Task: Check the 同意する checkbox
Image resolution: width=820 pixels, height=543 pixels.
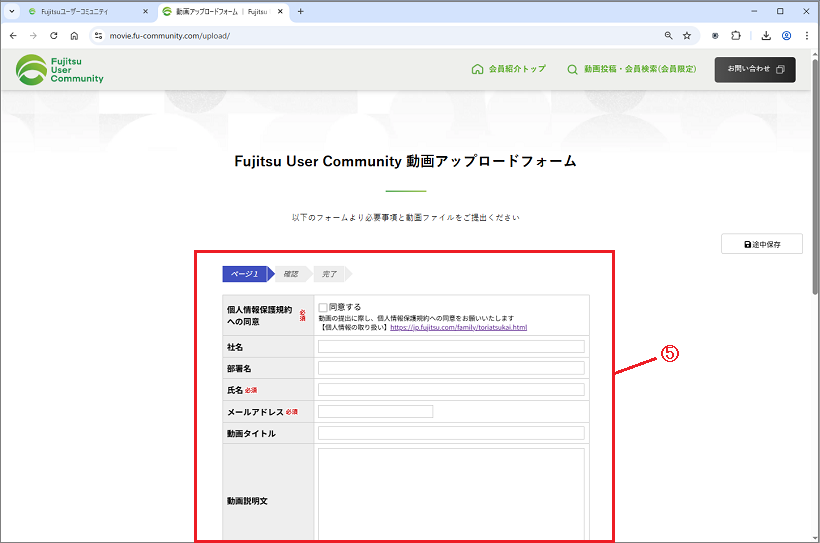Action: pyautogui.click(x=323, y=308)
